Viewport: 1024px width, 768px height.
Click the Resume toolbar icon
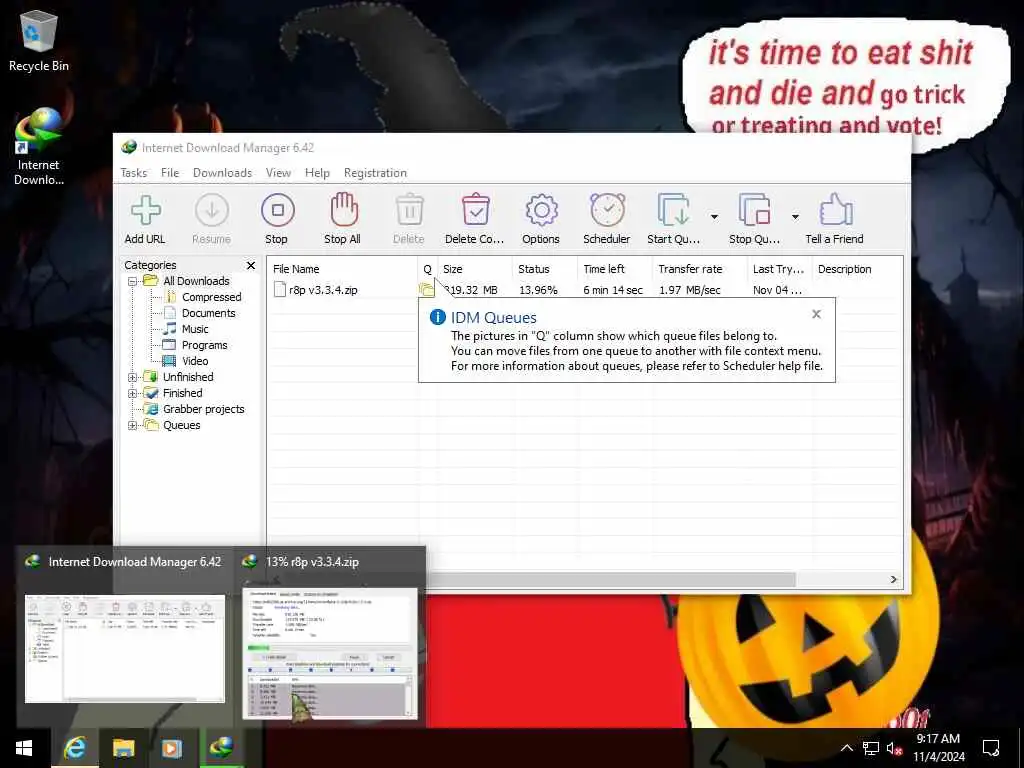tap(212, 211)
